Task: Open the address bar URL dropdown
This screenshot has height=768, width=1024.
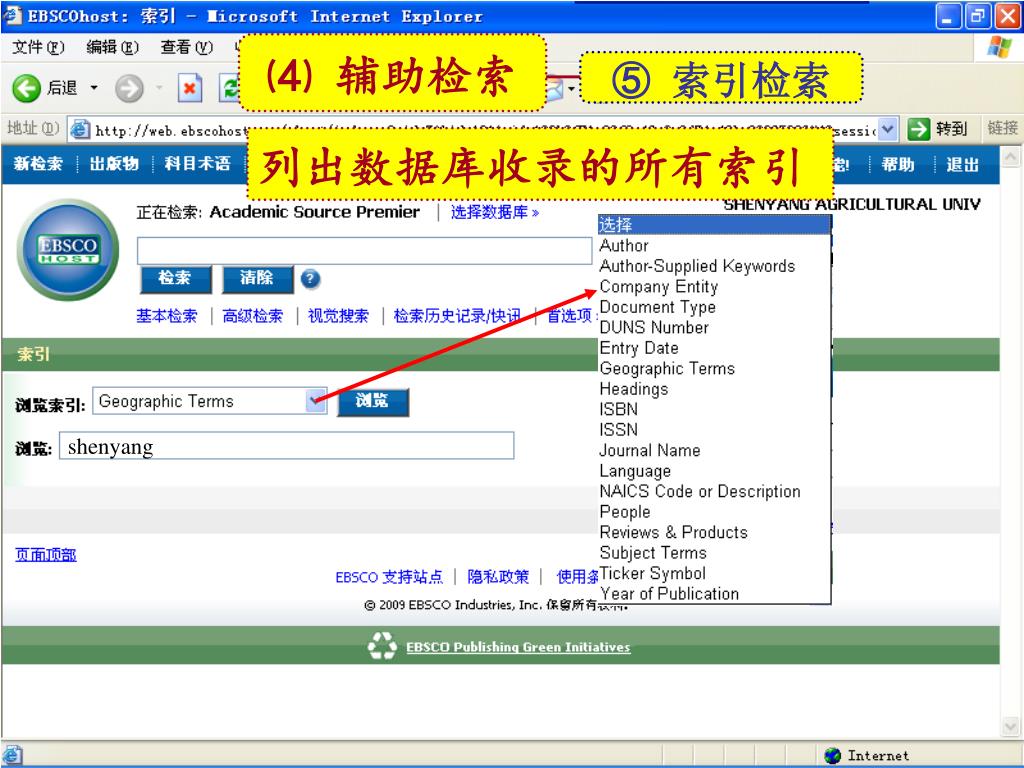Action: (x=887, y=129)
